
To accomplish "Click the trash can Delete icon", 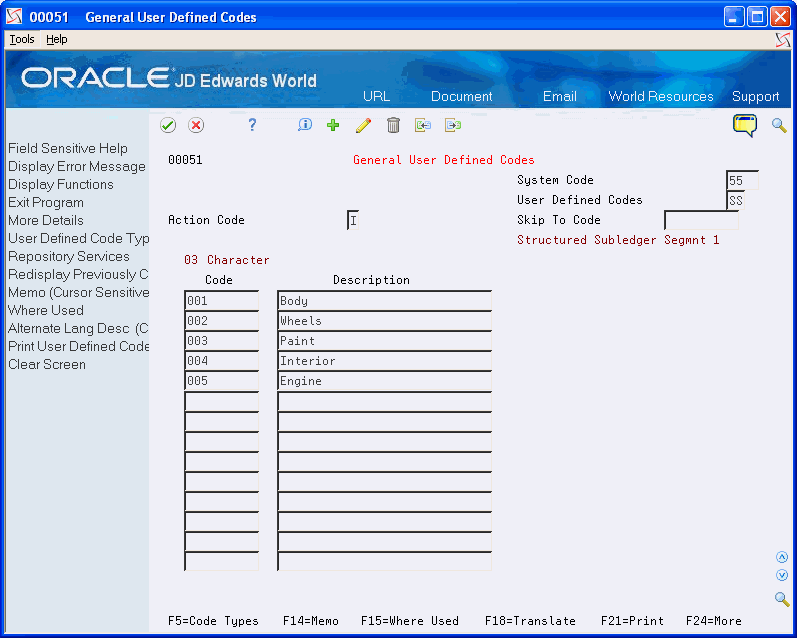I will [393, 125].
